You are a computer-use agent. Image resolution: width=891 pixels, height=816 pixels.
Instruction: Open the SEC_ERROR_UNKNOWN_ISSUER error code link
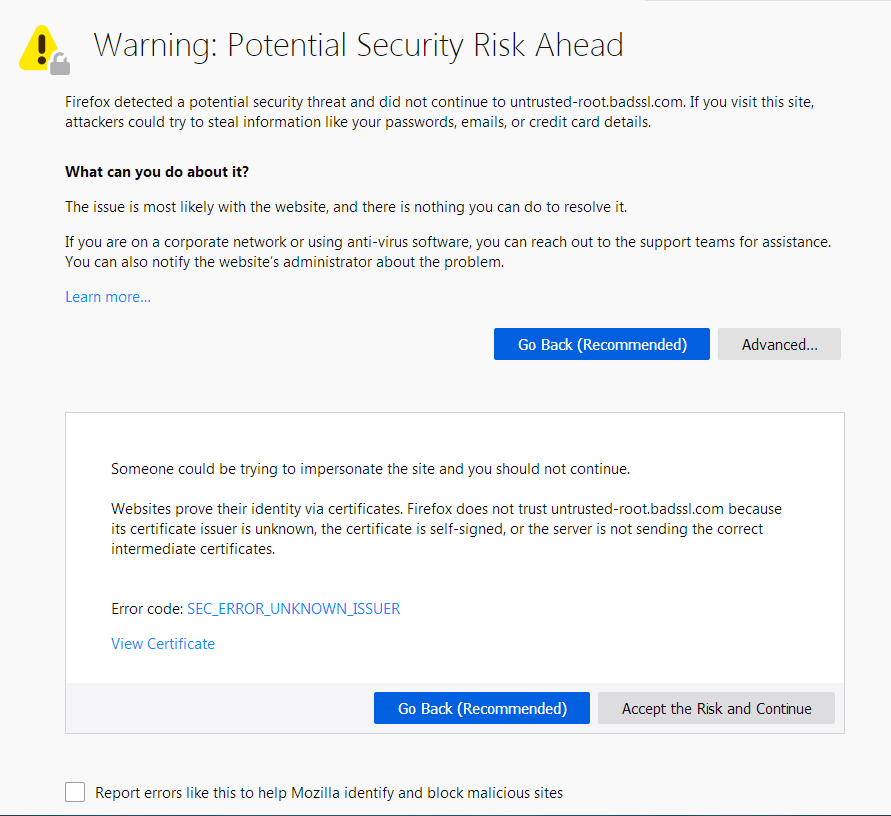pos(293,608)
